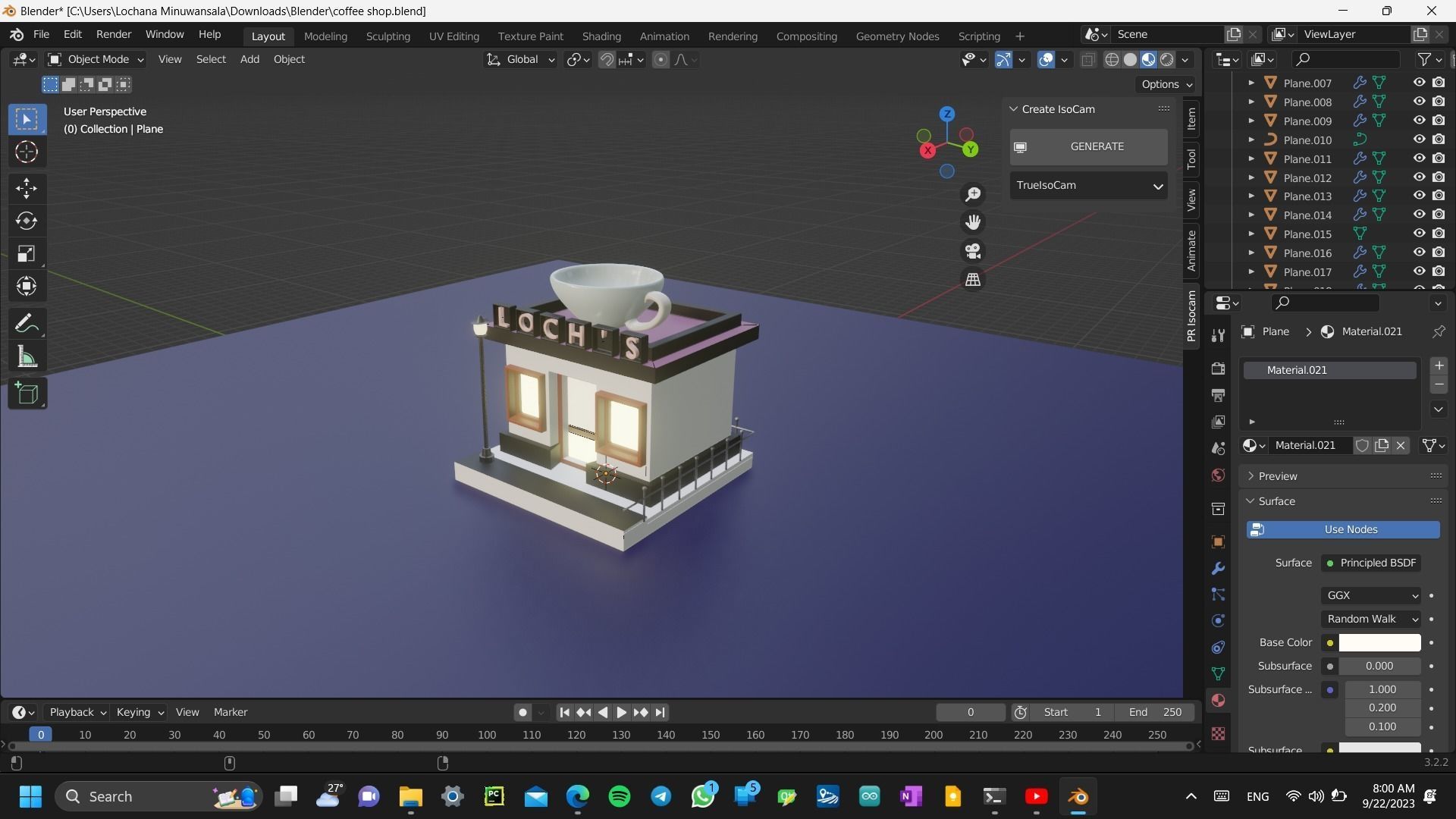Open the Physics properties tab
The image size is (1456, 819).
click(x=1218, y=621)
